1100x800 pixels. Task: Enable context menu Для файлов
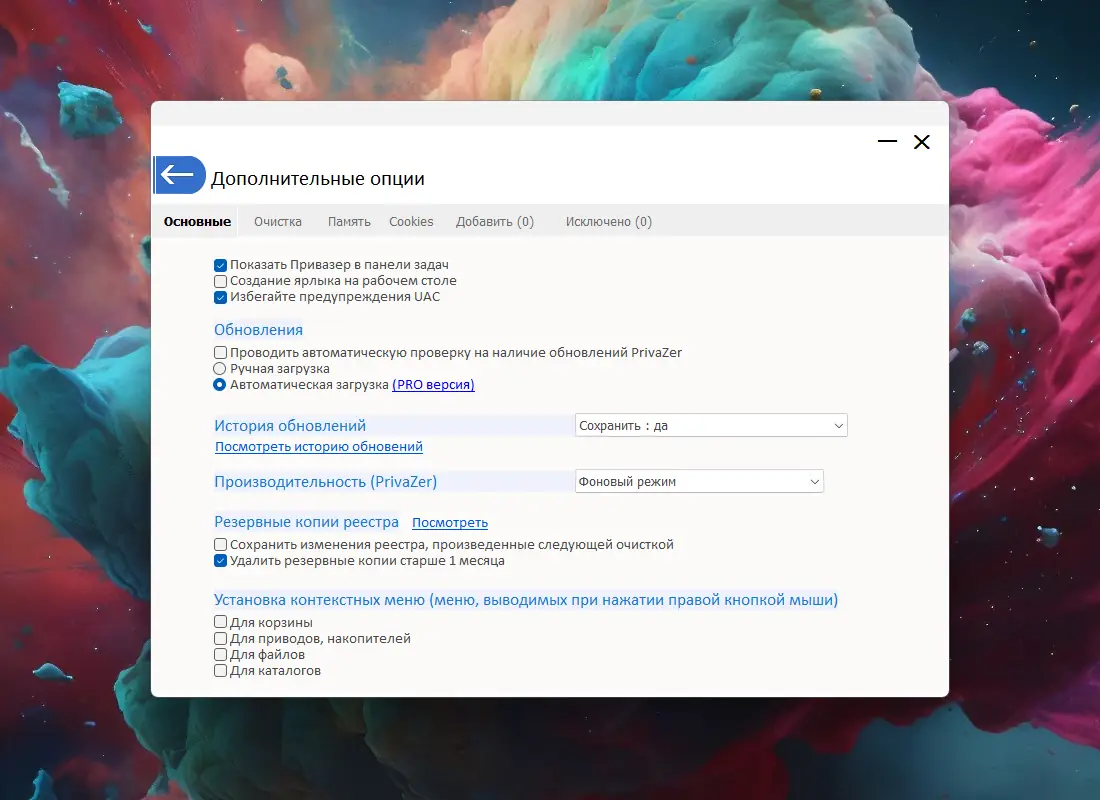coord(220,655)
